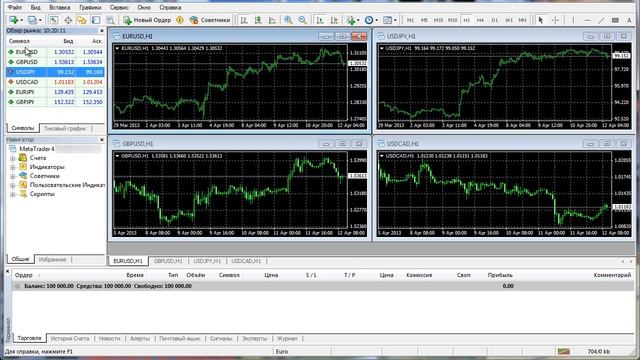Viewport: 640px width, 360px height.
Task: Switch to the GBPUSD,H1 chart tab
Action: pyautogui.click(x=168, y=261)
